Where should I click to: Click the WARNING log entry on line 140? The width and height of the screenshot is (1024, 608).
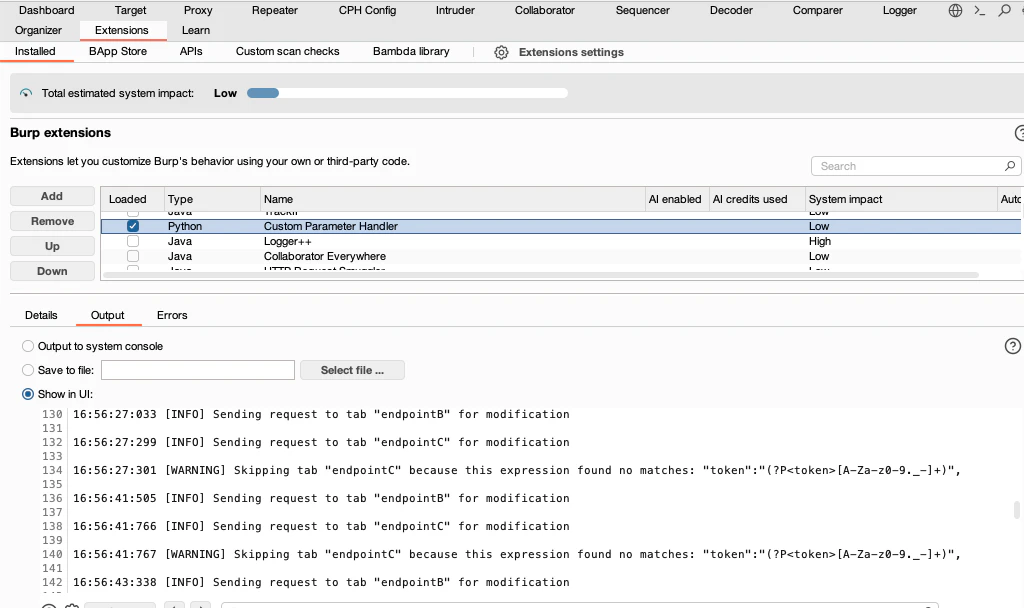point(517,554)
